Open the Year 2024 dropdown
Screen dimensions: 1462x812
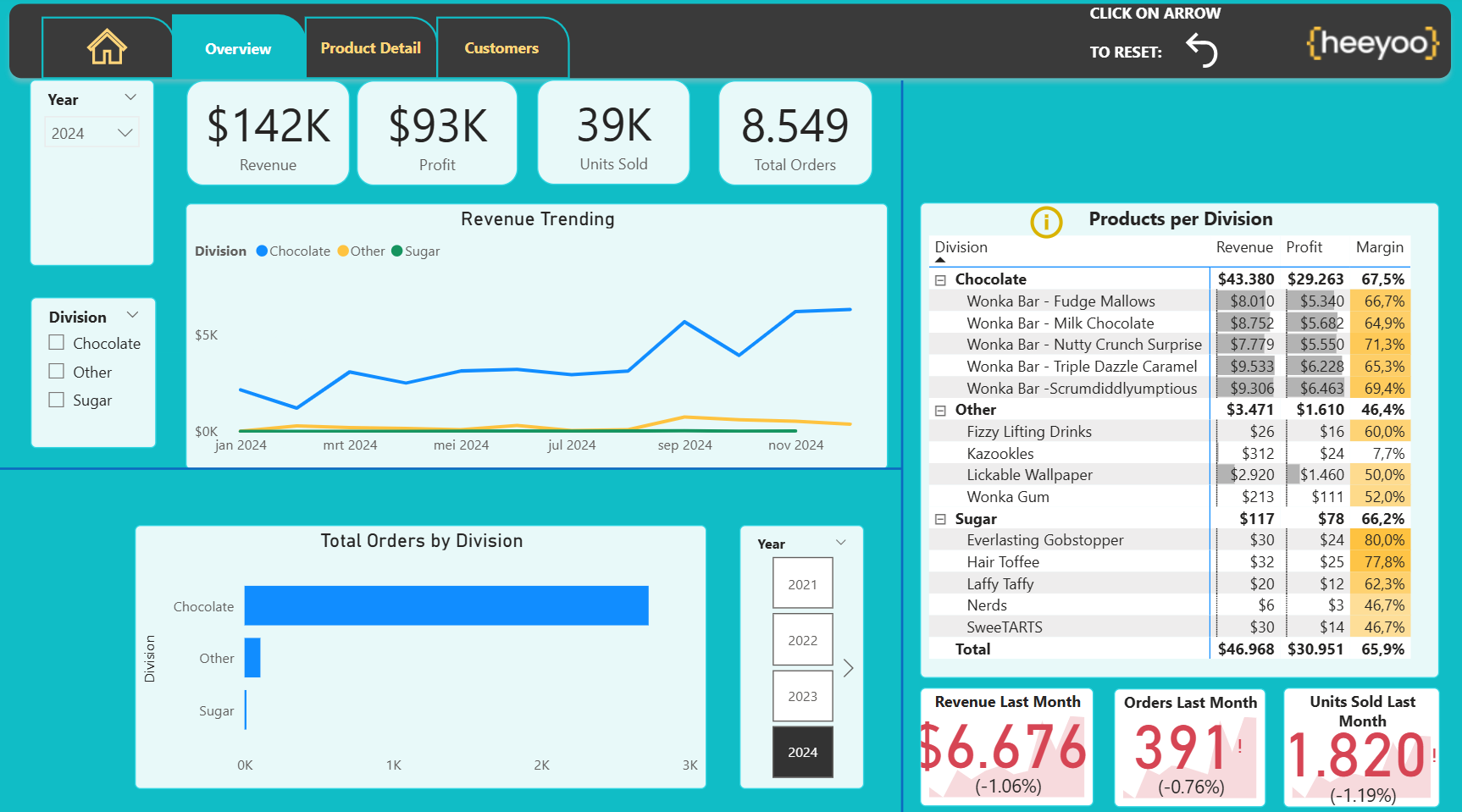click(x=91, y=133)
